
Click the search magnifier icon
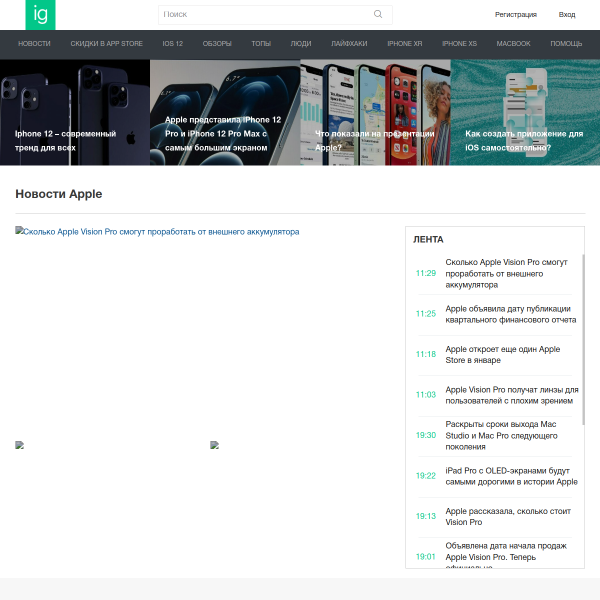click(378, 14)
